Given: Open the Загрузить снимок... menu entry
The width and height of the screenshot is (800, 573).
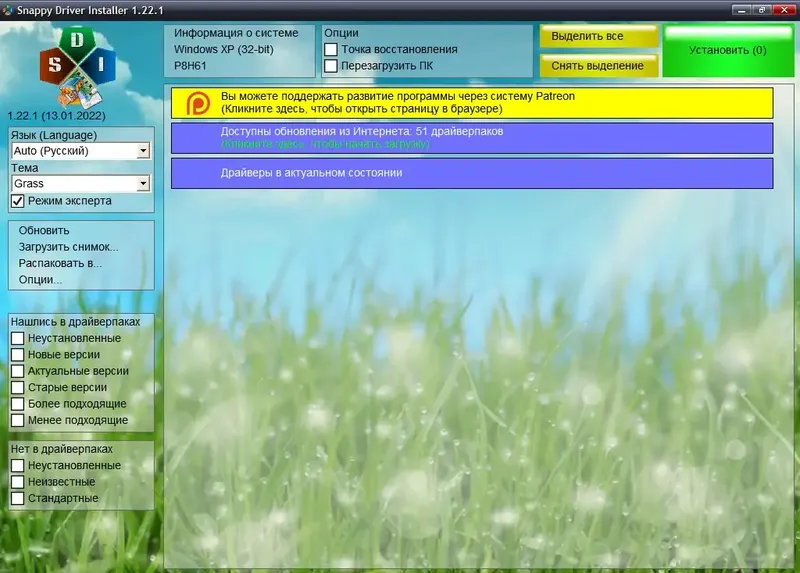Looking at the screenshot, I should [x=68, y=247].
